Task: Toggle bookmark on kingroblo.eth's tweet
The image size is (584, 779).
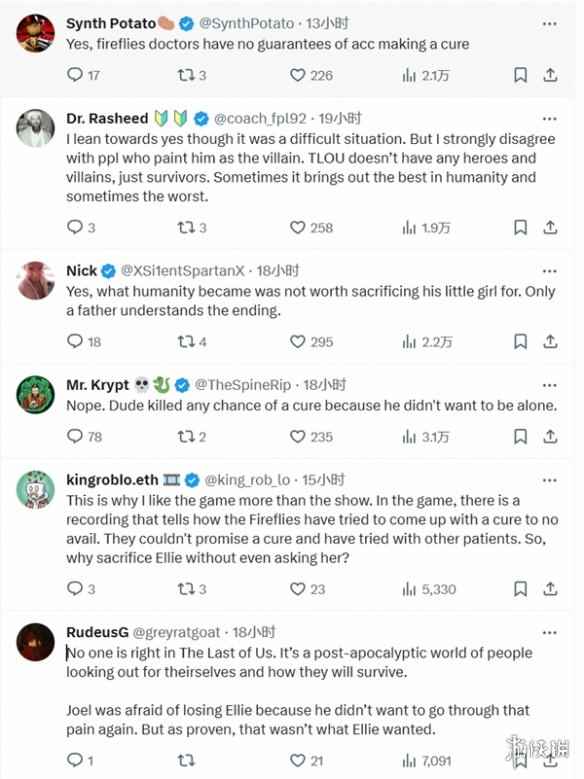Action: [520, 589]
